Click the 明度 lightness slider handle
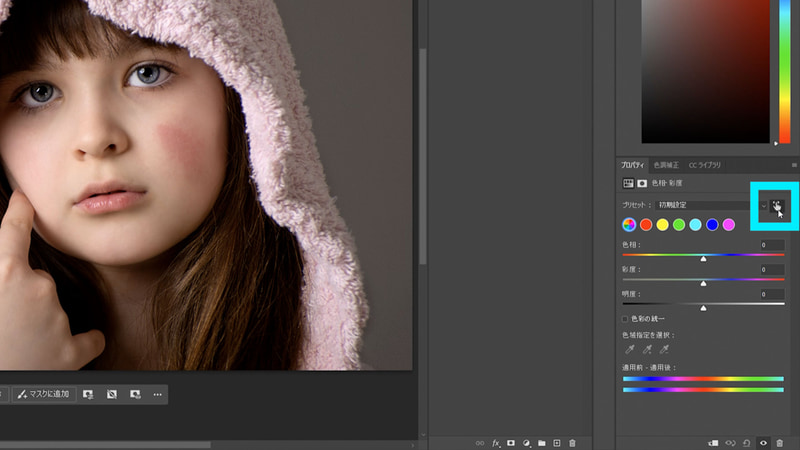The height and width of the screenshot is (450, 800). pyautogui.click(x=703, y=308)
